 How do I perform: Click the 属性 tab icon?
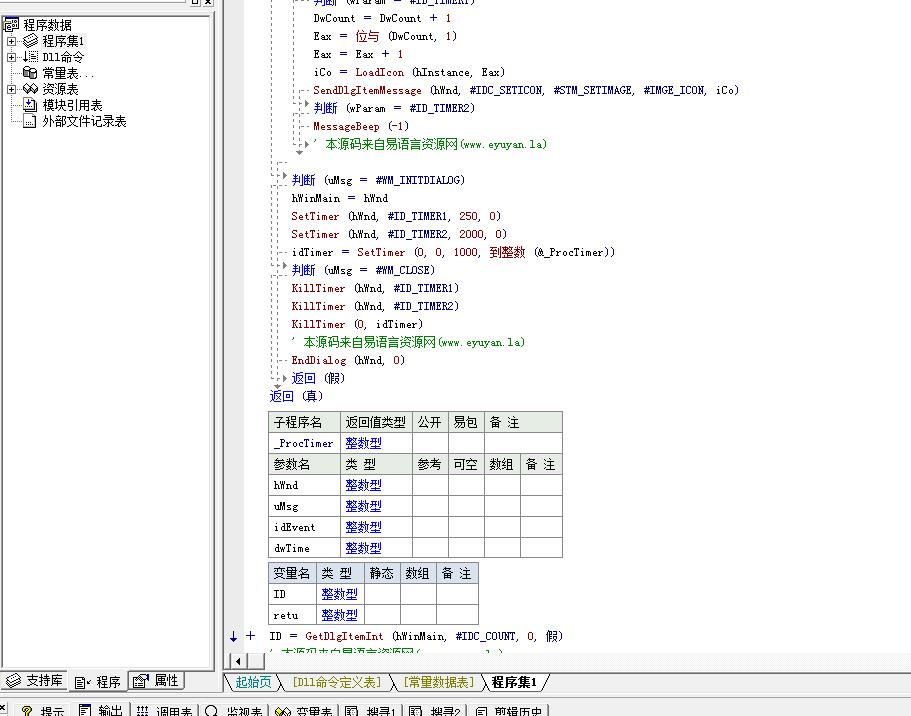click(x=141, y=681)
